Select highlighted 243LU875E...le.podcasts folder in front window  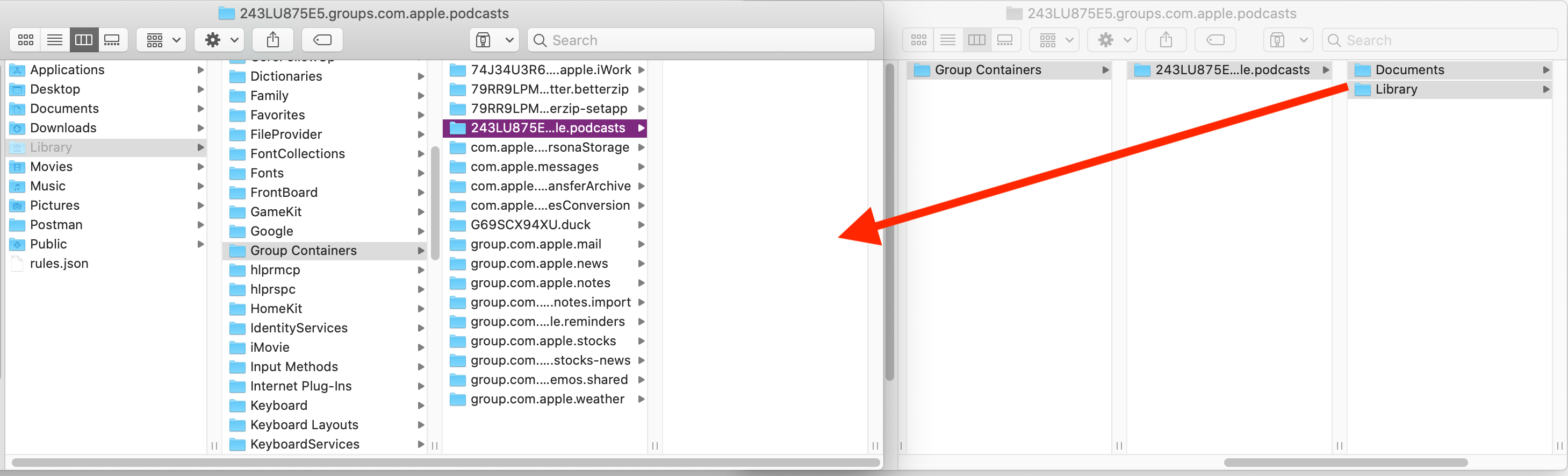click(545, 128)
